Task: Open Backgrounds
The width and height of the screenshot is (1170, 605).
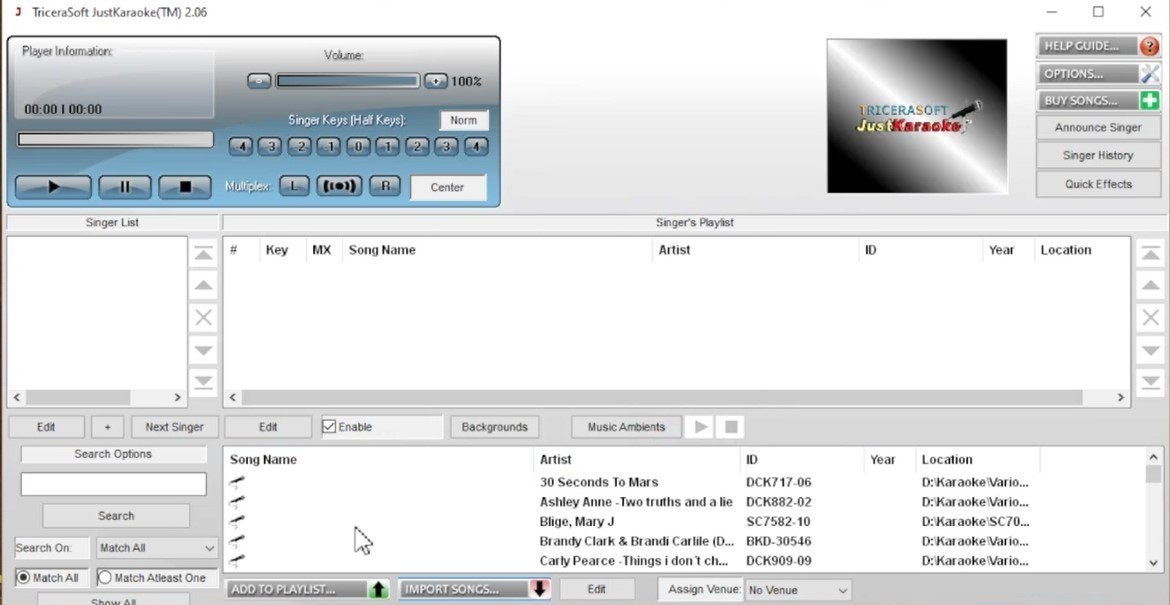Action: tap(494, 427)
